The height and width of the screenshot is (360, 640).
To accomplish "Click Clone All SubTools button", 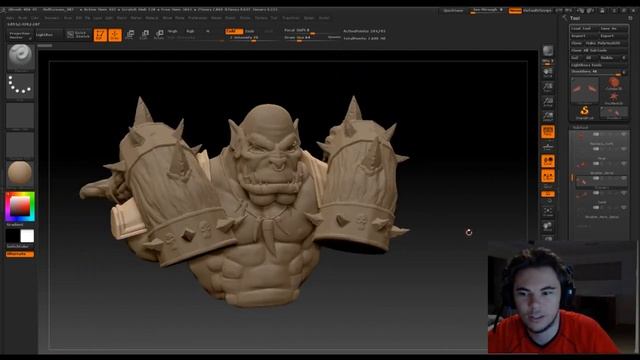I will (x=599, y=51).
